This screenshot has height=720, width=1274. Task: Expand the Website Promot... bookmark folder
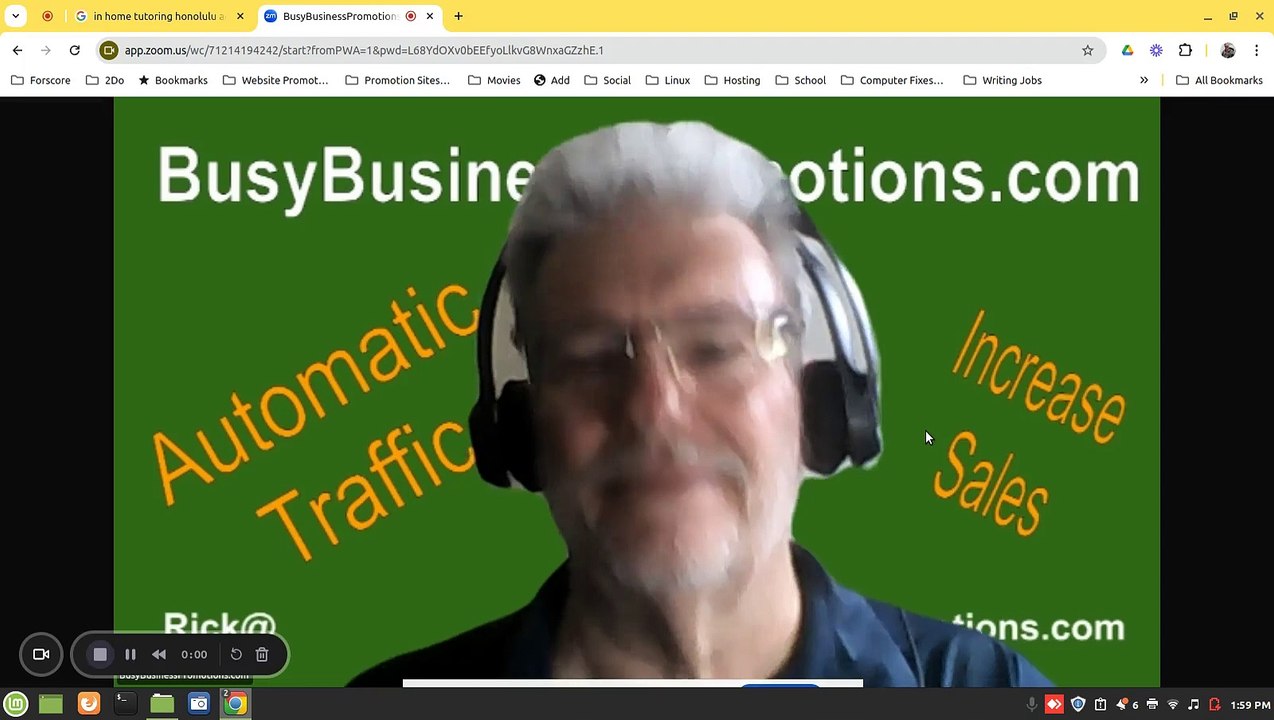(275, 80)
